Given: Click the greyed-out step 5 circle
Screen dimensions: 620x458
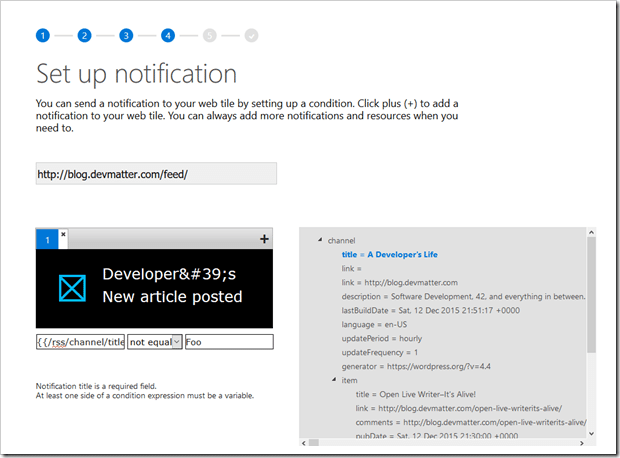Looking at the screenshot, I should [209, 36].
